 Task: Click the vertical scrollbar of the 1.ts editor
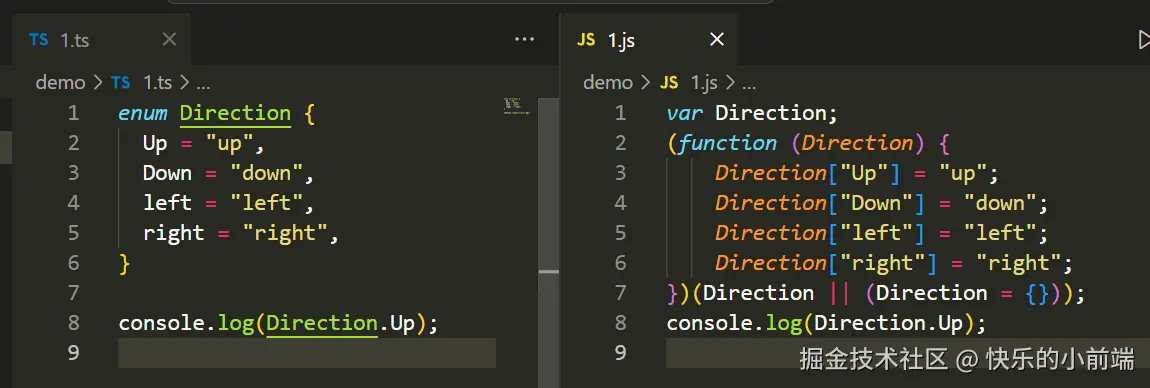click(549, 242)
